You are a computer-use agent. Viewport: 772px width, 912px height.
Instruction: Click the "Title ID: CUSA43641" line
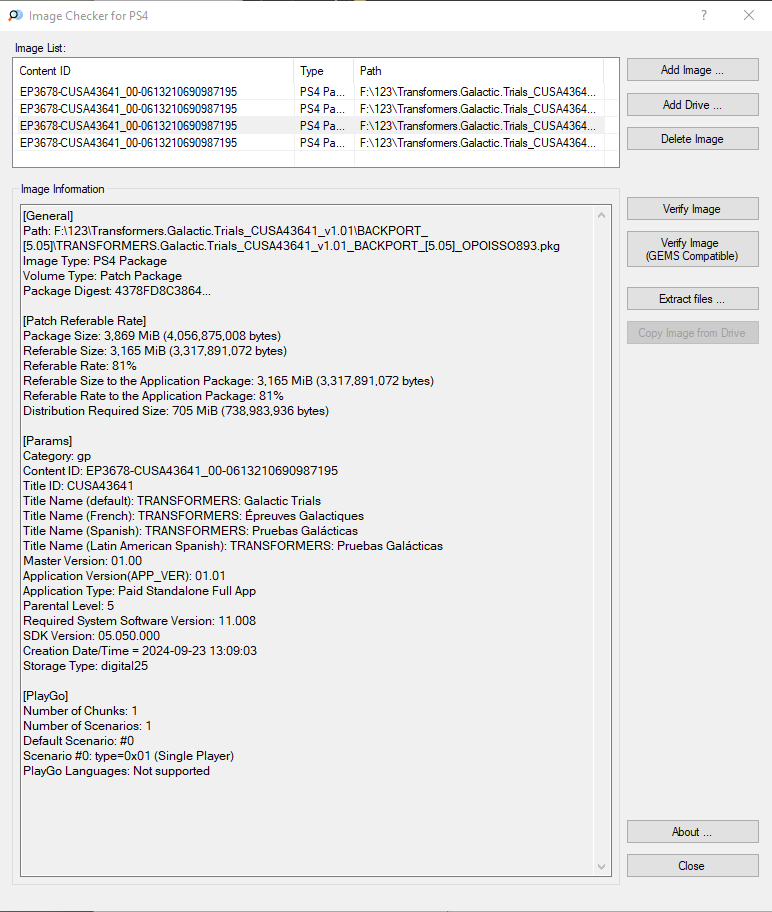coord(78,486)
